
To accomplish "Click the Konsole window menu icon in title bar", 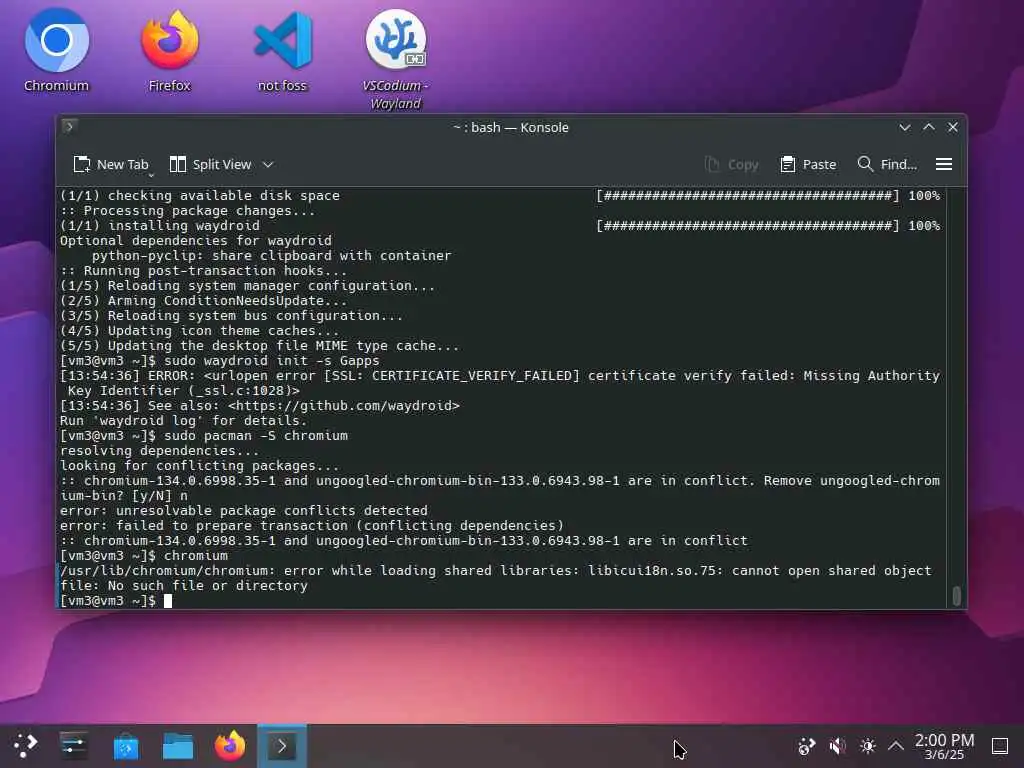I will (70, 127).
